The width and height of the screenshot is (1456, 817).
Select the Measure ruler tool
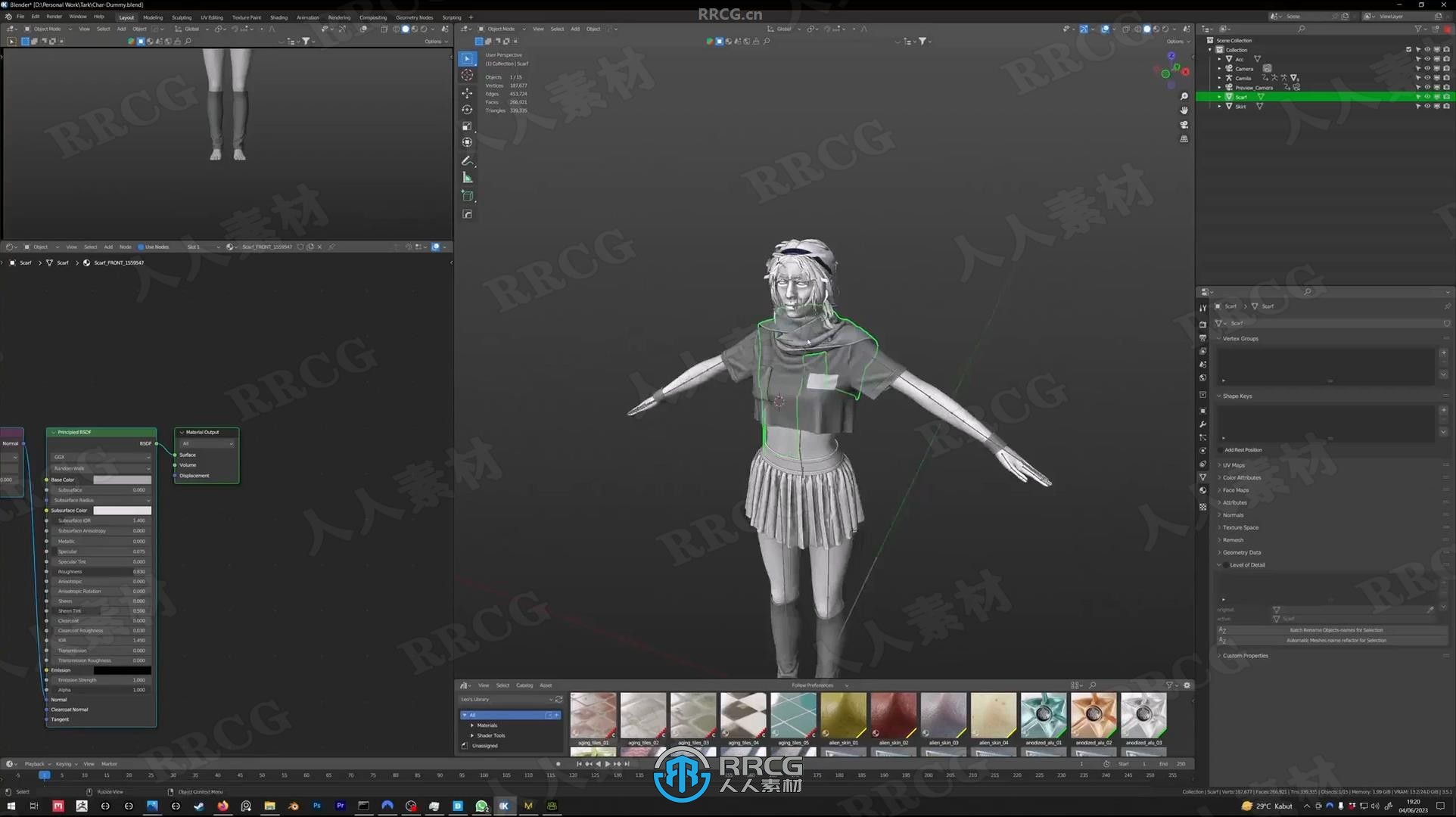pyautogui.click(x=468, y=178)
